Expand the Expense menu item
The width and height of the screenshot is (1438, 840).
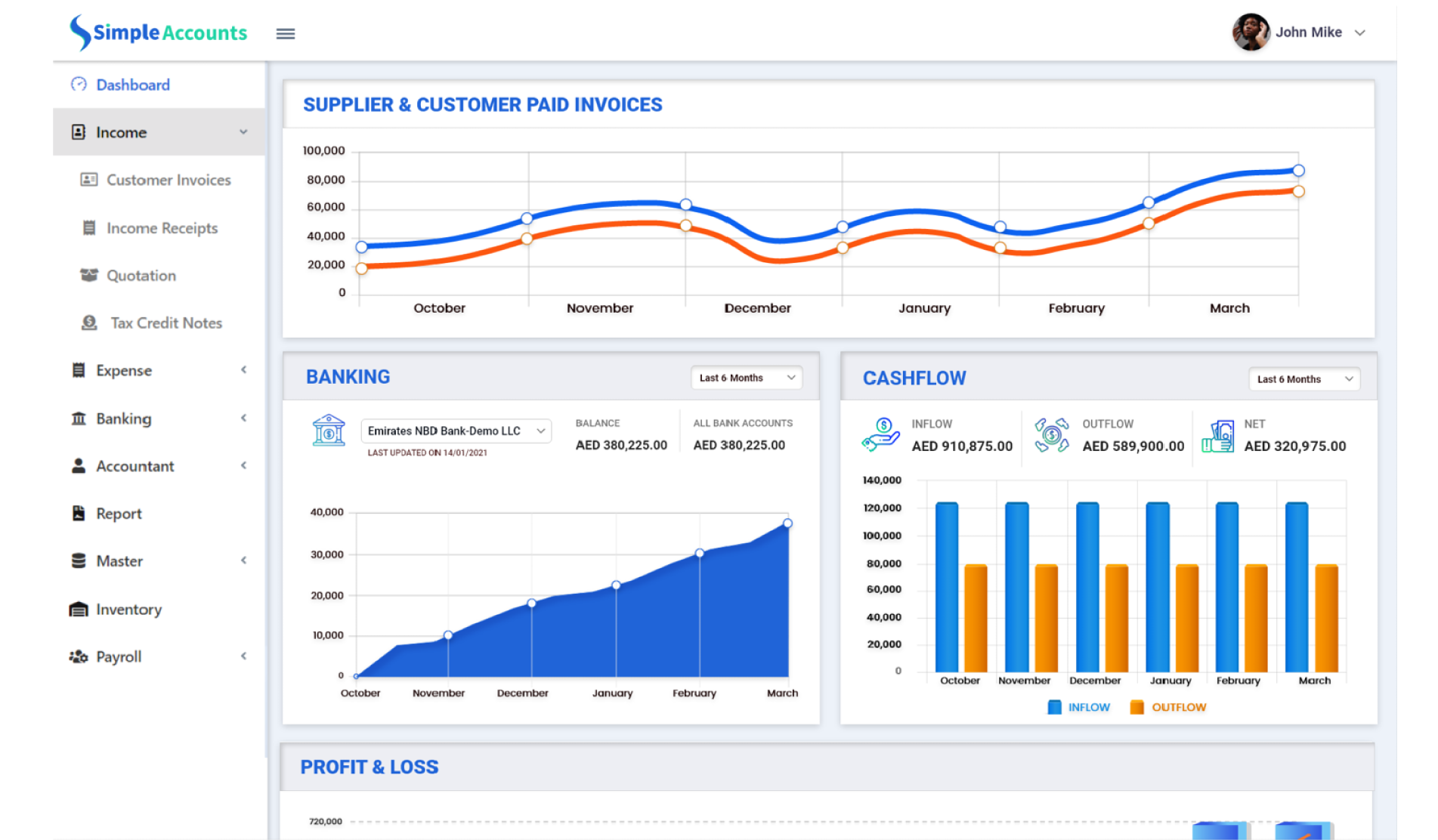click(x=123, y=370)
